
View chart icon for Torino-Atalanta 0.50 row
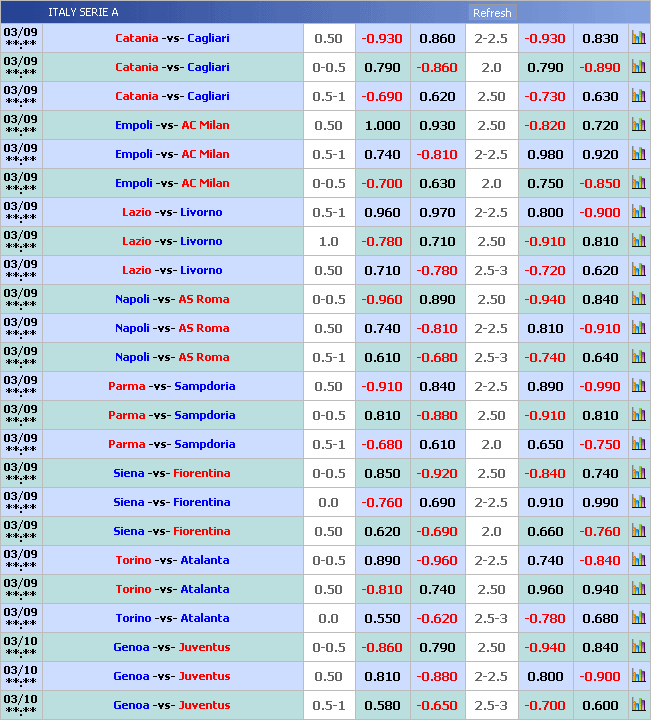click(x=639, y=589)
